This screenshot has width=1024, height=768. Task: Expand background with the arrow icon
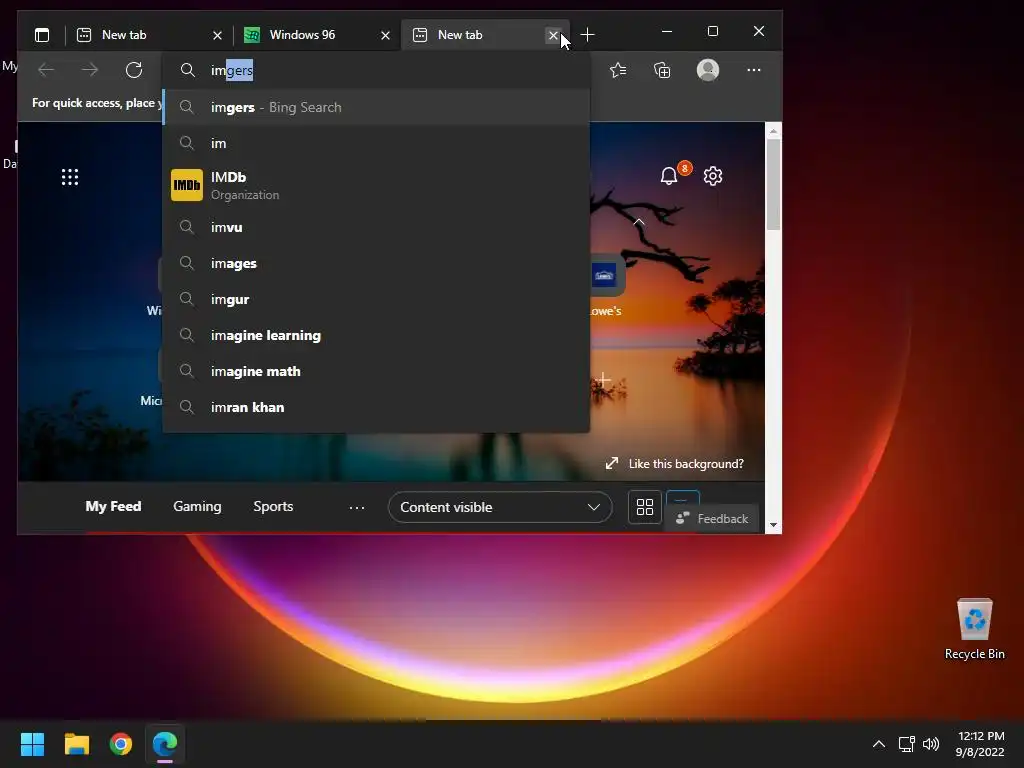611,464
